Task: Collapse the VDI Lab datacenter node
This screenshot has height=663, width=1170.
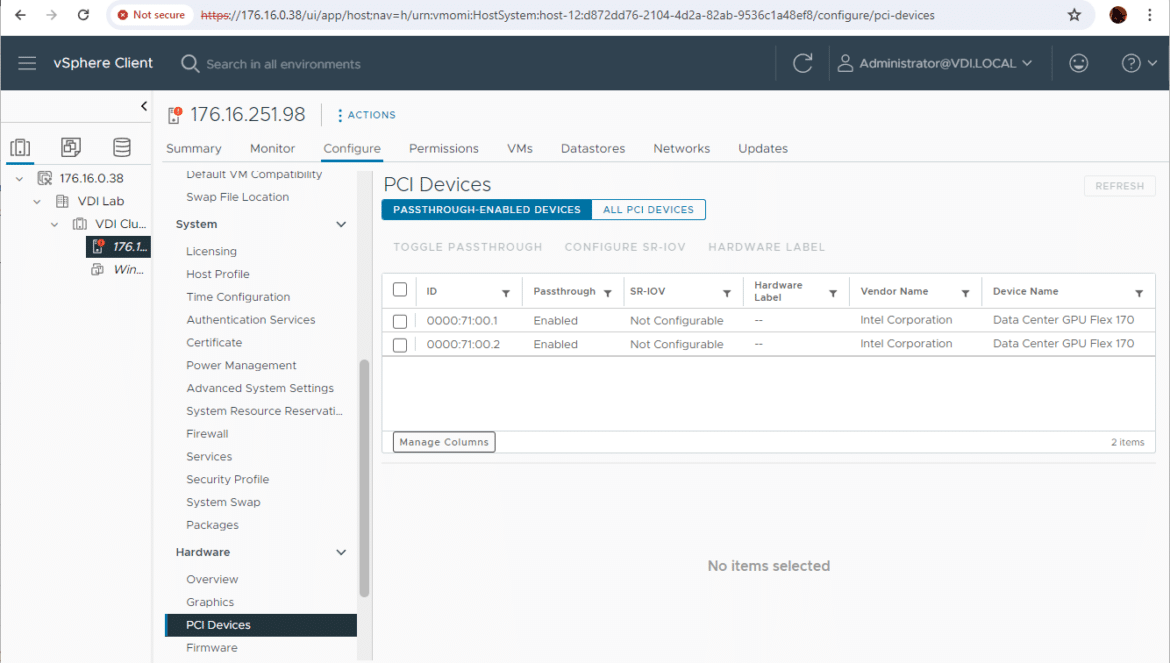Action: 37,201
